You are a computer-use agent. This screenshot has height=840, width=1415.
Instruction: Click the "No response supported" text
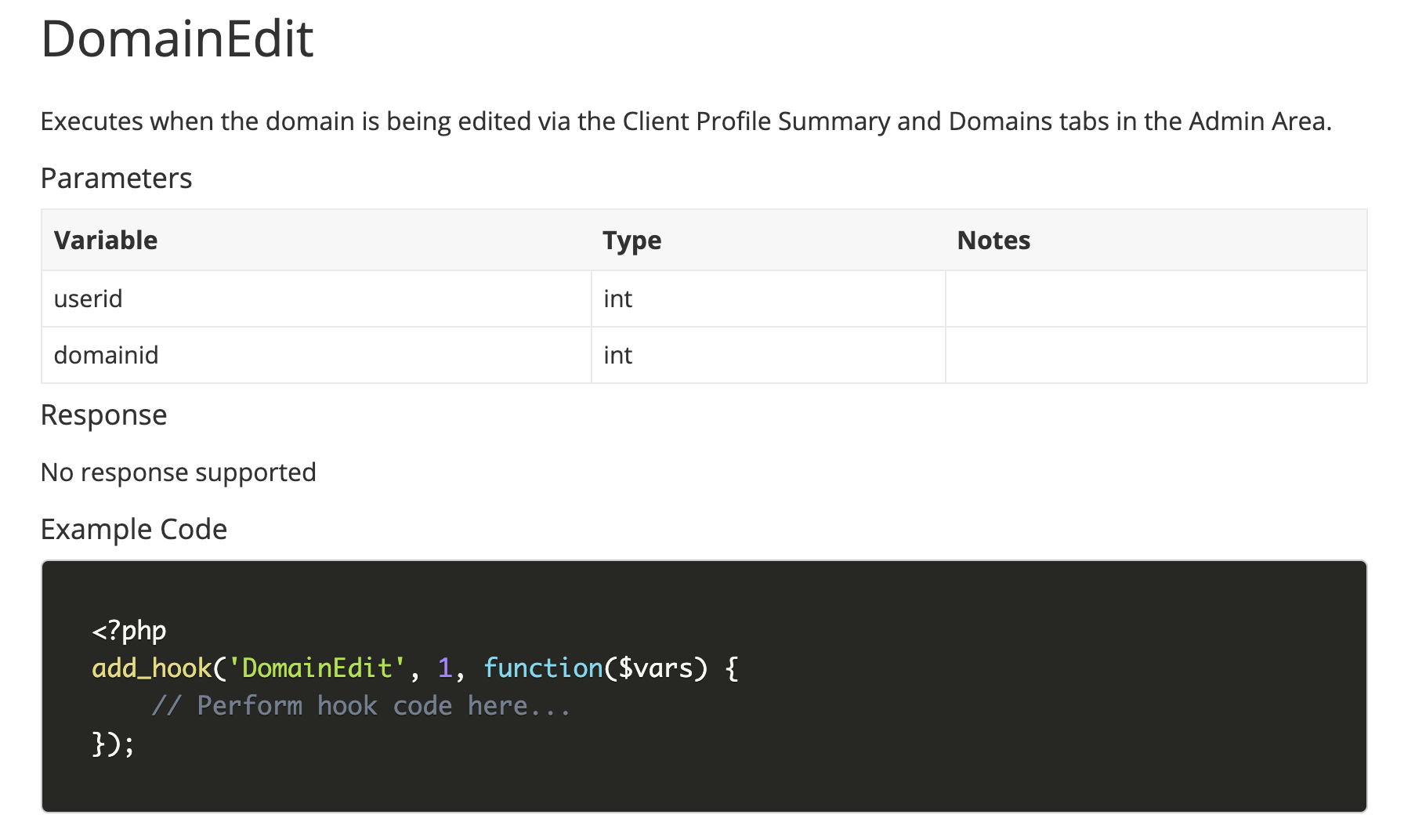pyautogui.click(x=178, y=472)
